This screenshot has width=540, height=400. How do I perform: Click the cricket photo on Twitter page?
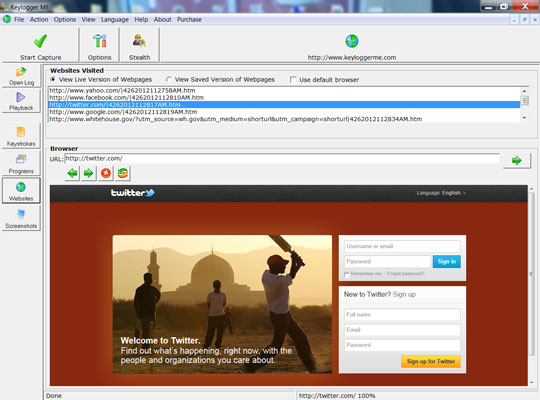pos(222,304)
